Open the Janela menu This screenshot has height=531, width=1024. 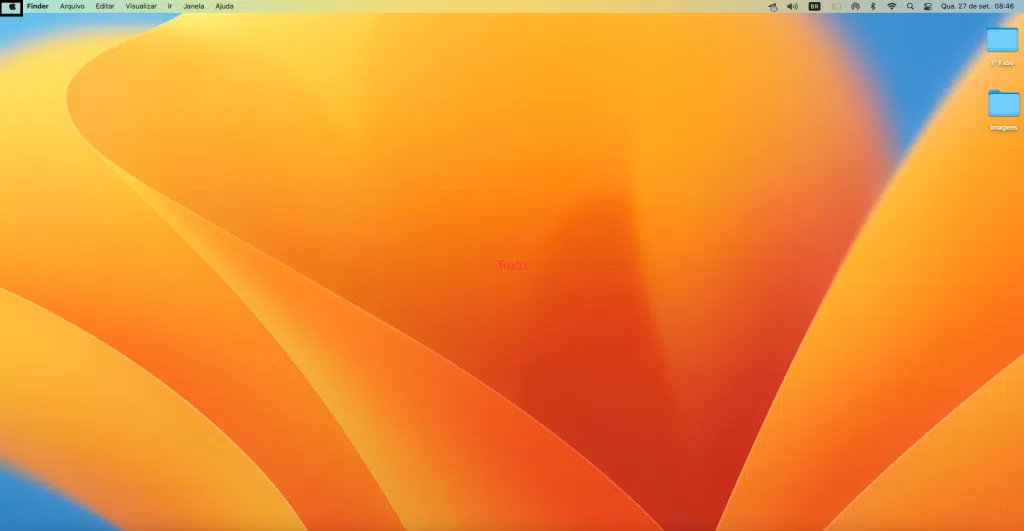(x=193, y=7)
